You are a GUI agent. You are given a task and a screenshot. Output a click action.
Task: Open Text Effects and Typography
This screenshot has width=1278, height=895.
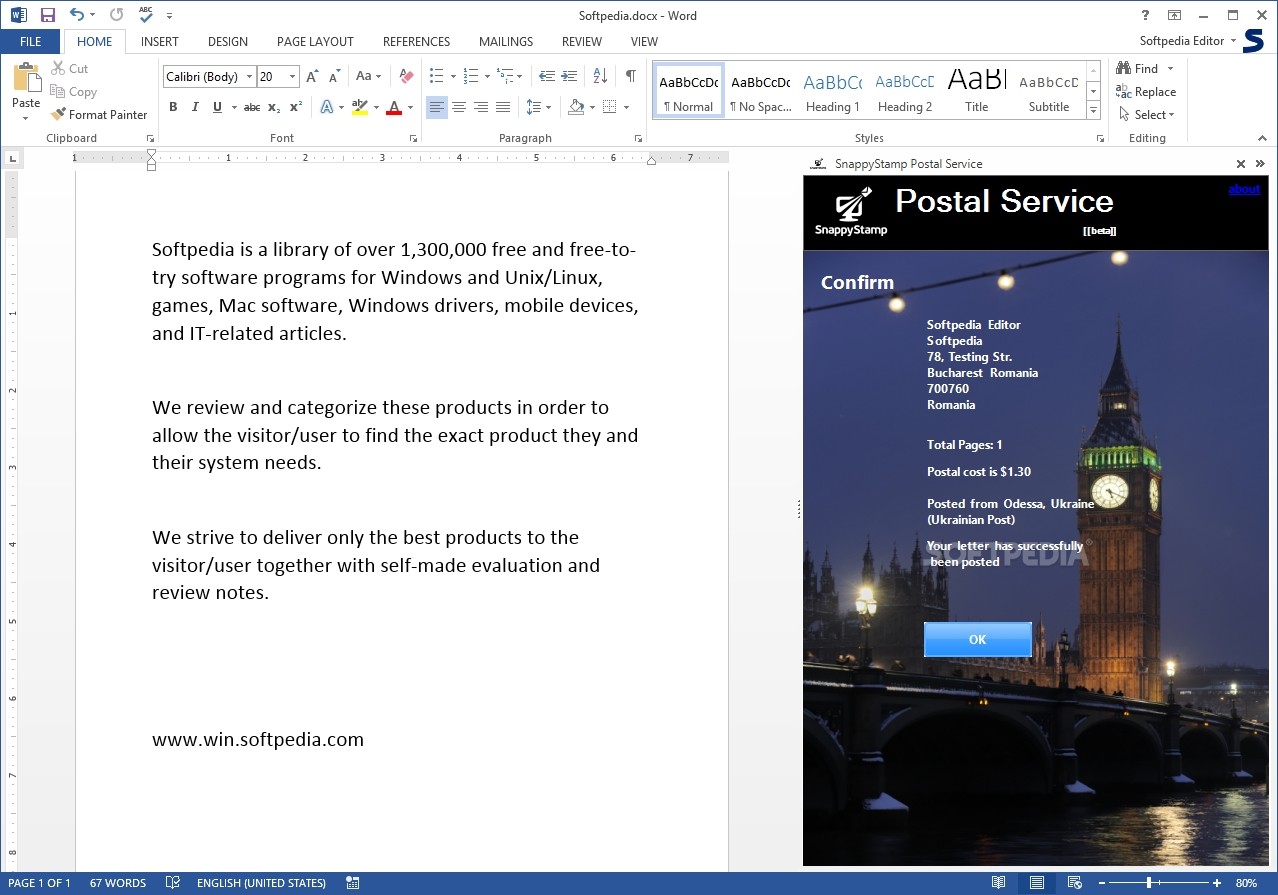pos(327,107)
